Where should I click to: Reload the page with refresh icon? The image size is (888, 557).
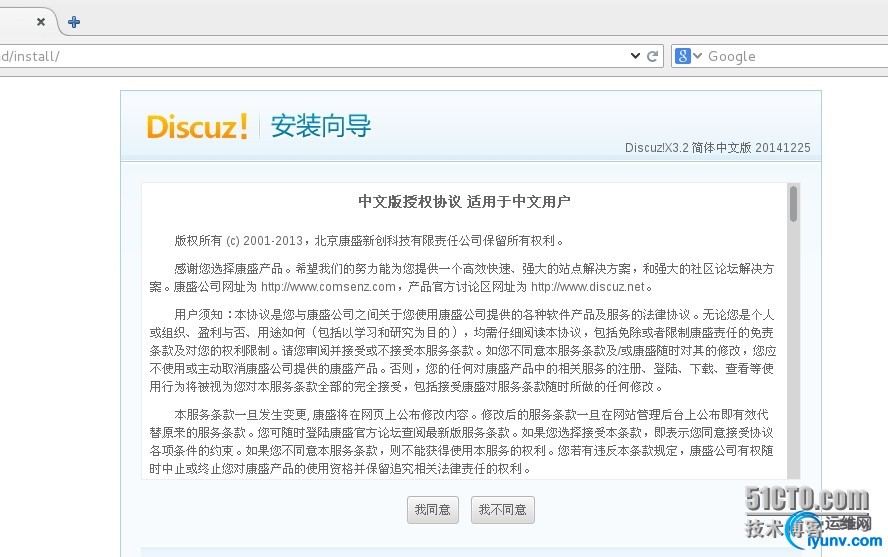point(652,56)
